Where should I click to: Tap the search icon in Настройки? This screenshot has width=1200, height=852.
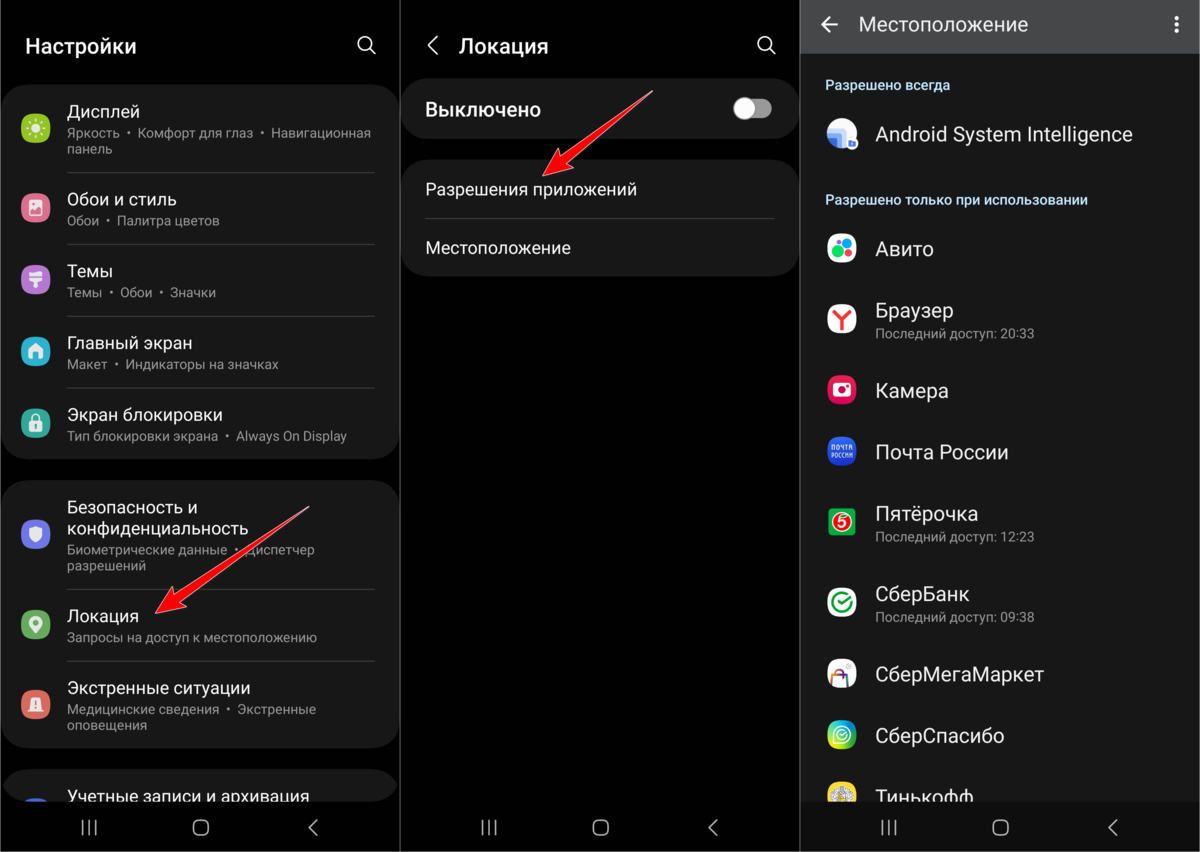[366, 45]
